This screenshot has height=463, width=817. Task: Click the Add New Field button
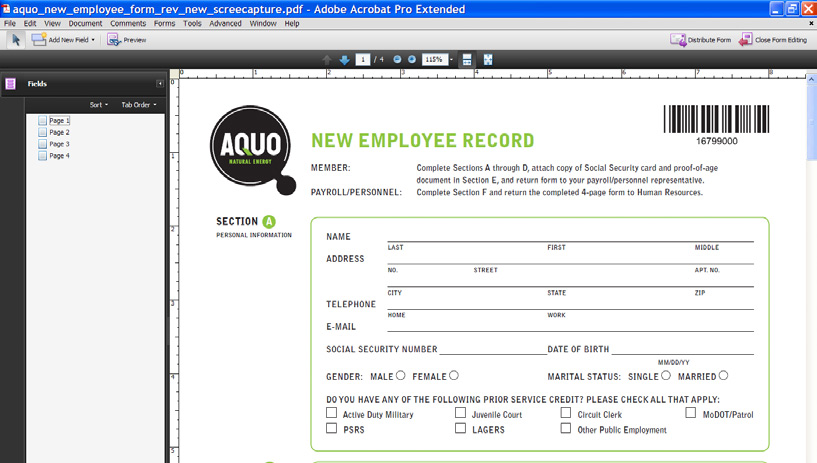[63, 40]
